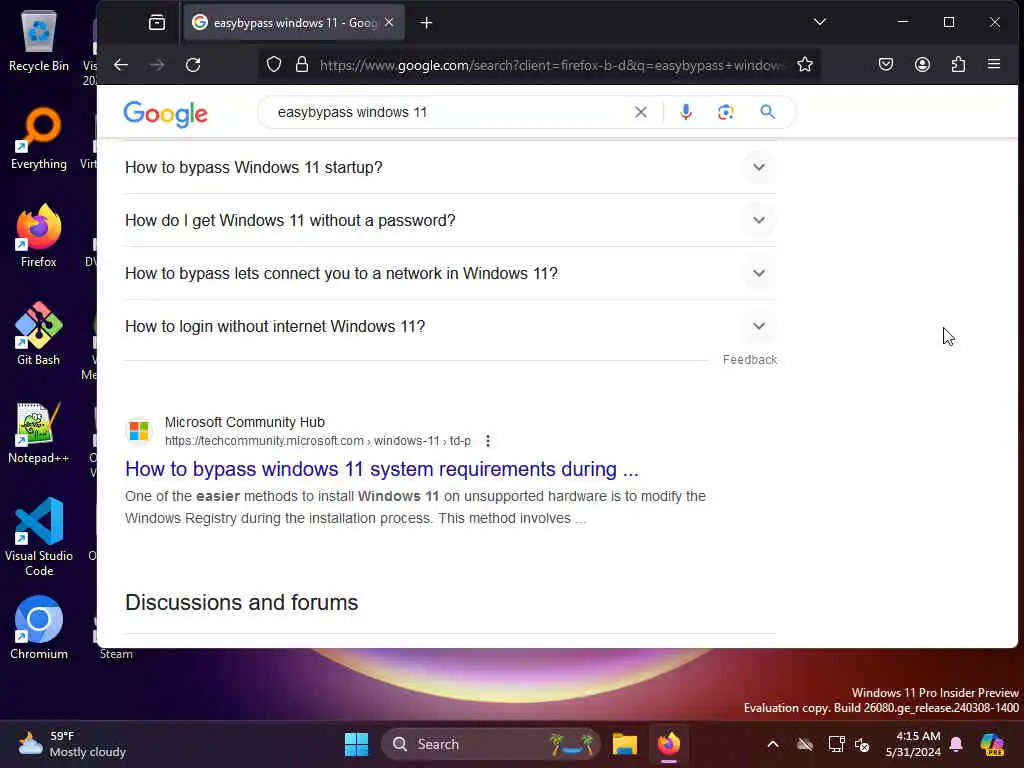
Task: Open the Windows Start button
Action: click(x=357, y=744)
